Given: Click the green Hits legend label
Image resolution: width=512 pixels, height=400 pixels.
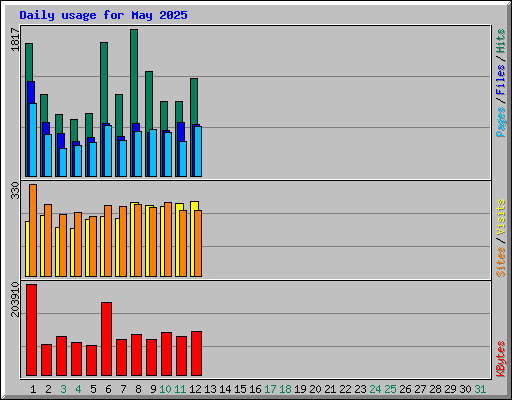Looking at the screenshot, I should pyautogui.click(x=501, y=41).
